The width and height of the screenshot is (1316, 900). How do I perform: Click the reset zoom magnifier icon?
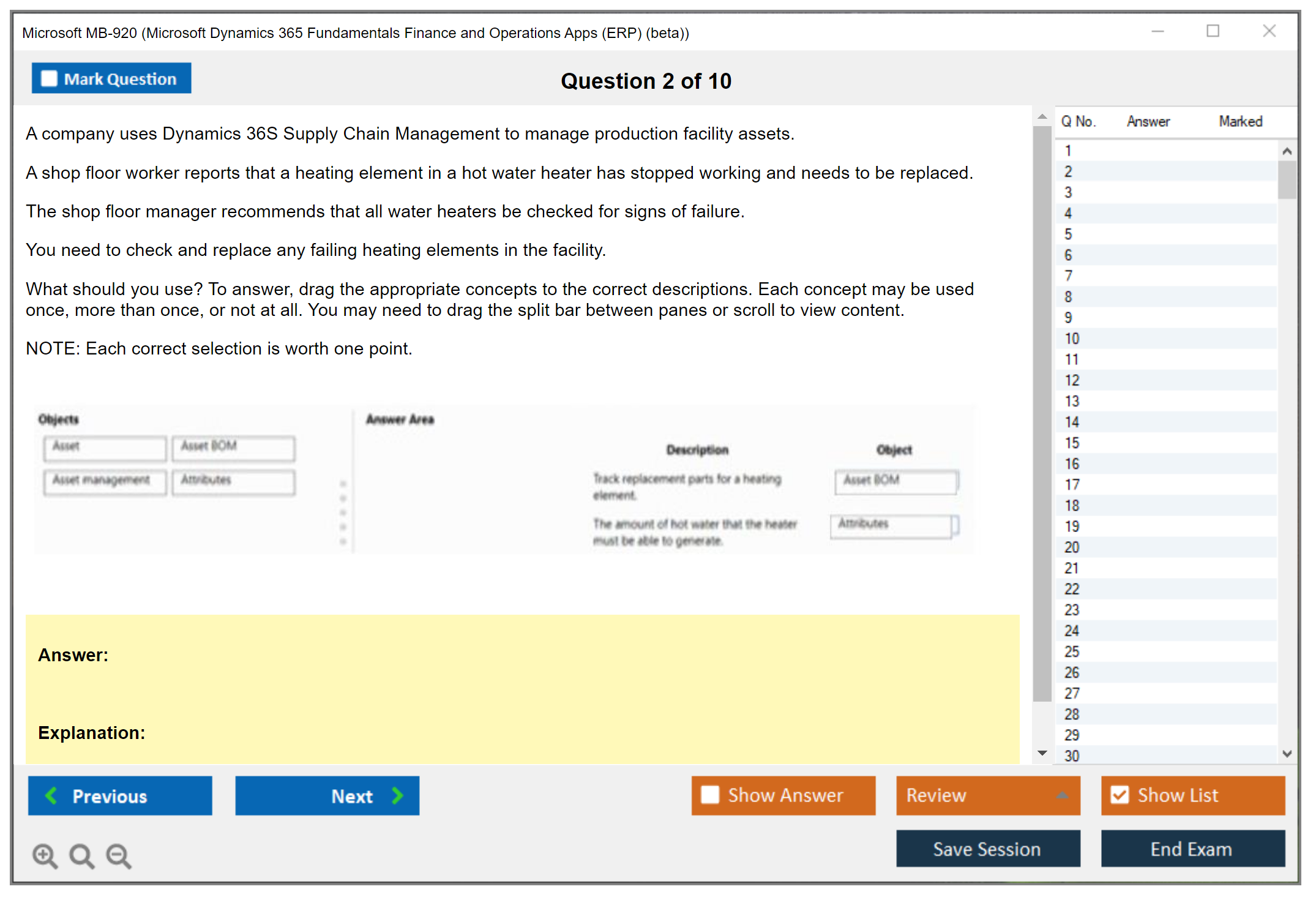[81, 855]
